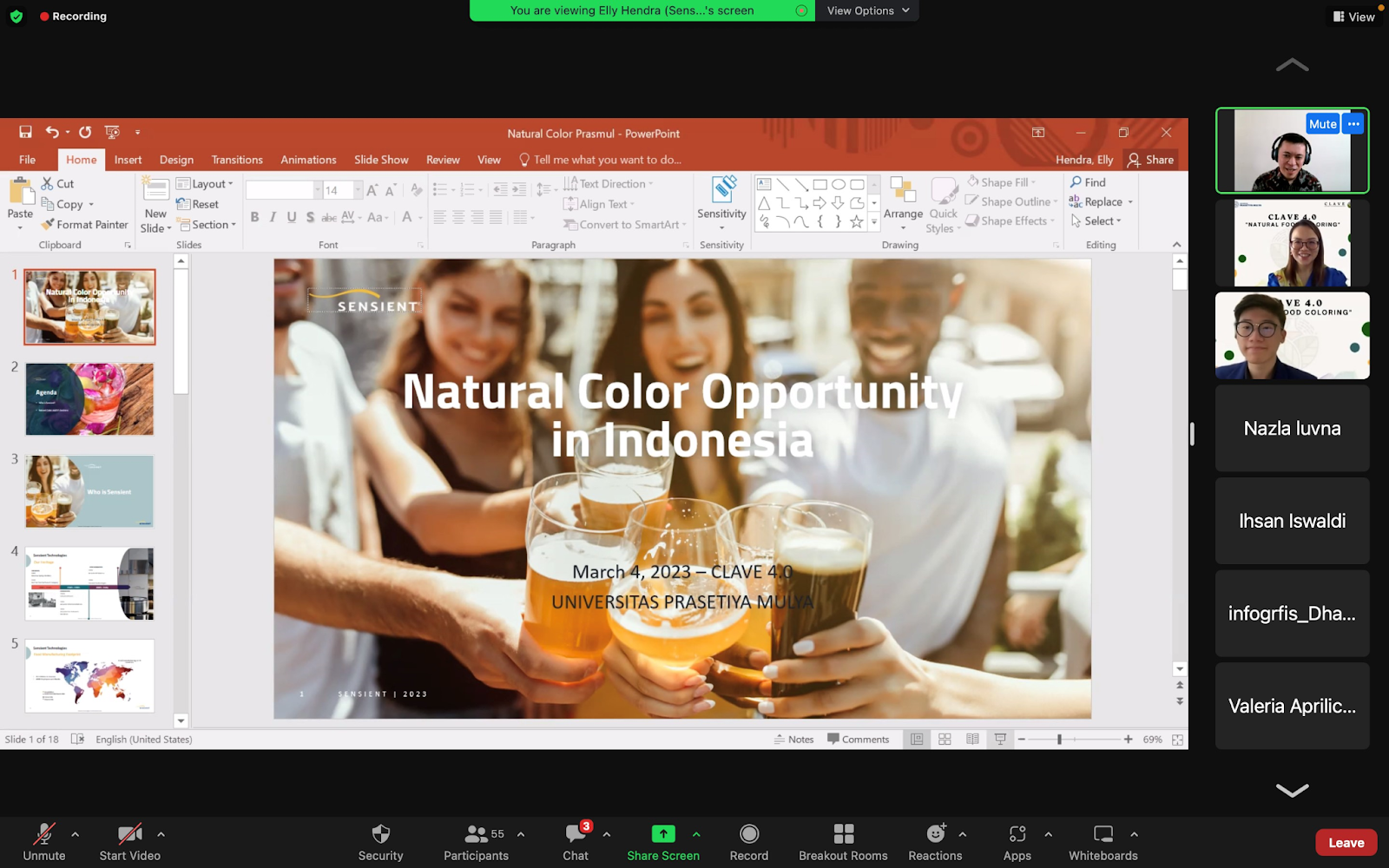Start Video camera toggle
The height and width of the screenshot is (868, 1389).
pos(129,834)
